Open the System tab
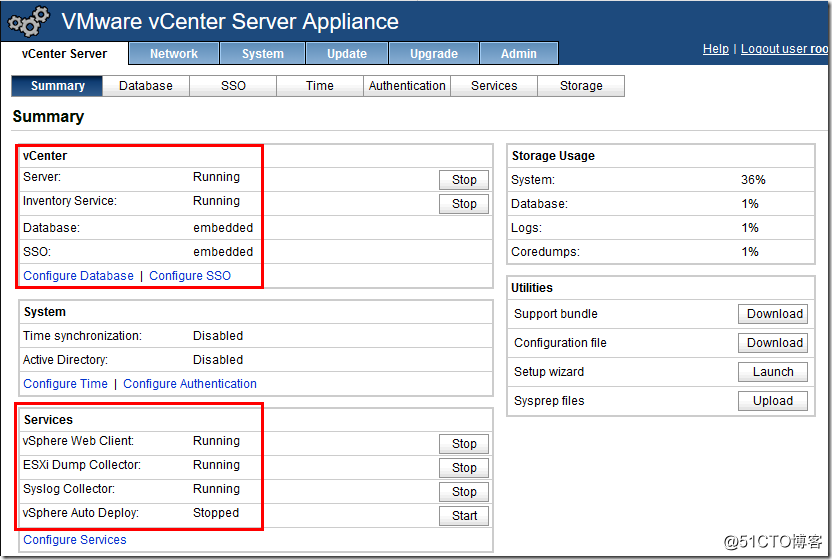Viewport: 832px width, 560px height. [263, 54]
